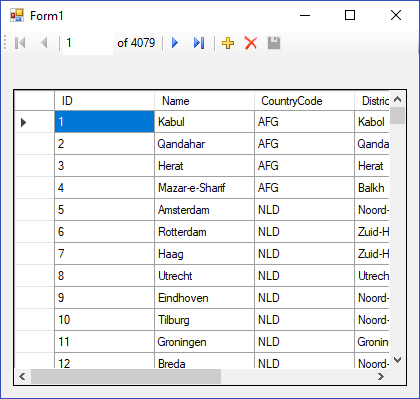Jump to the last record
This screenshot has height=399, width=420.
pos(199,43)
